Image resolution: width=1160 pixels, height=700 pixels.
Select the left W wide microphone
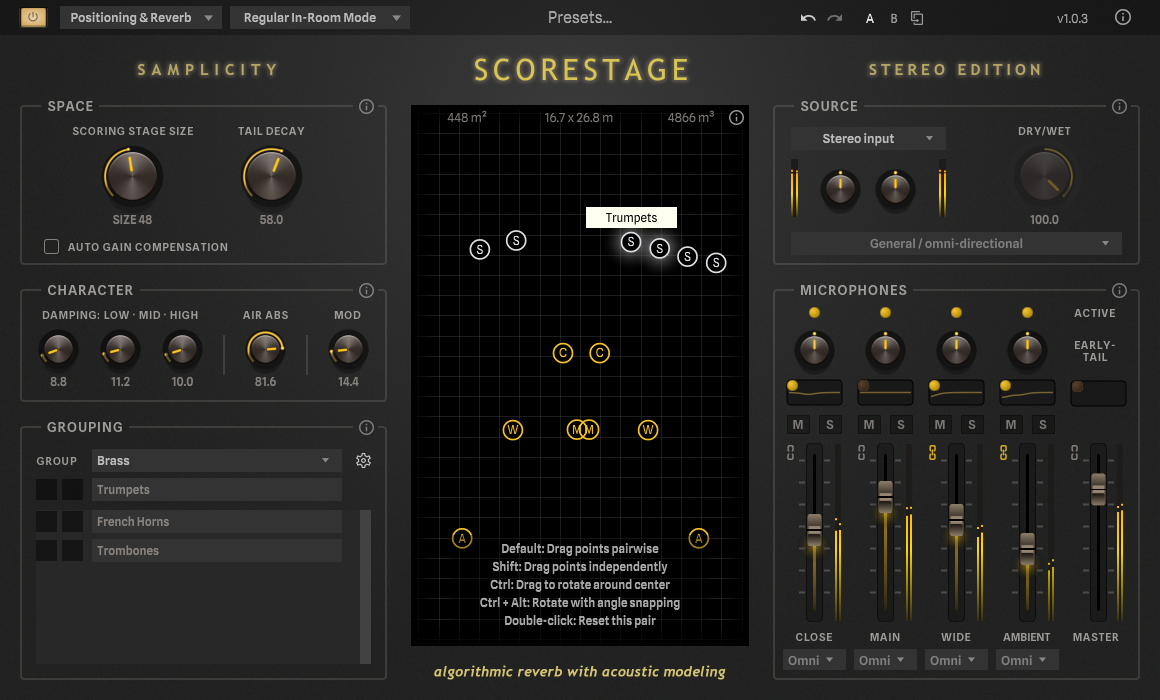[513, 430]
